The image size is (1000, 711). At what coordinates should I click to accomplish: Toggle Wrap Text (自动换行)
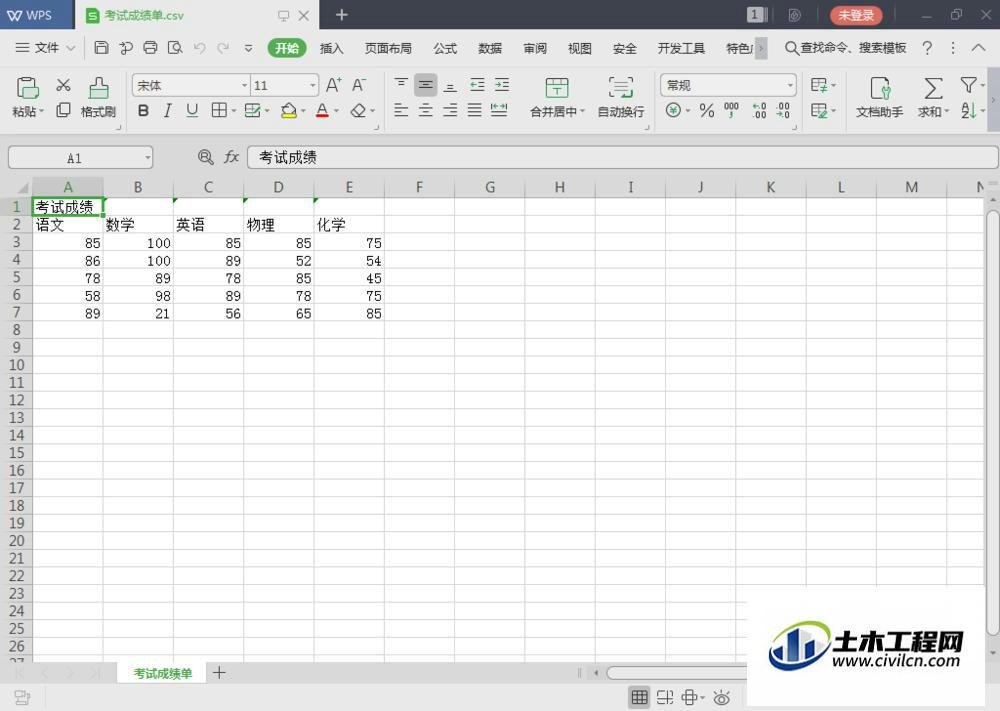[621, 97]
